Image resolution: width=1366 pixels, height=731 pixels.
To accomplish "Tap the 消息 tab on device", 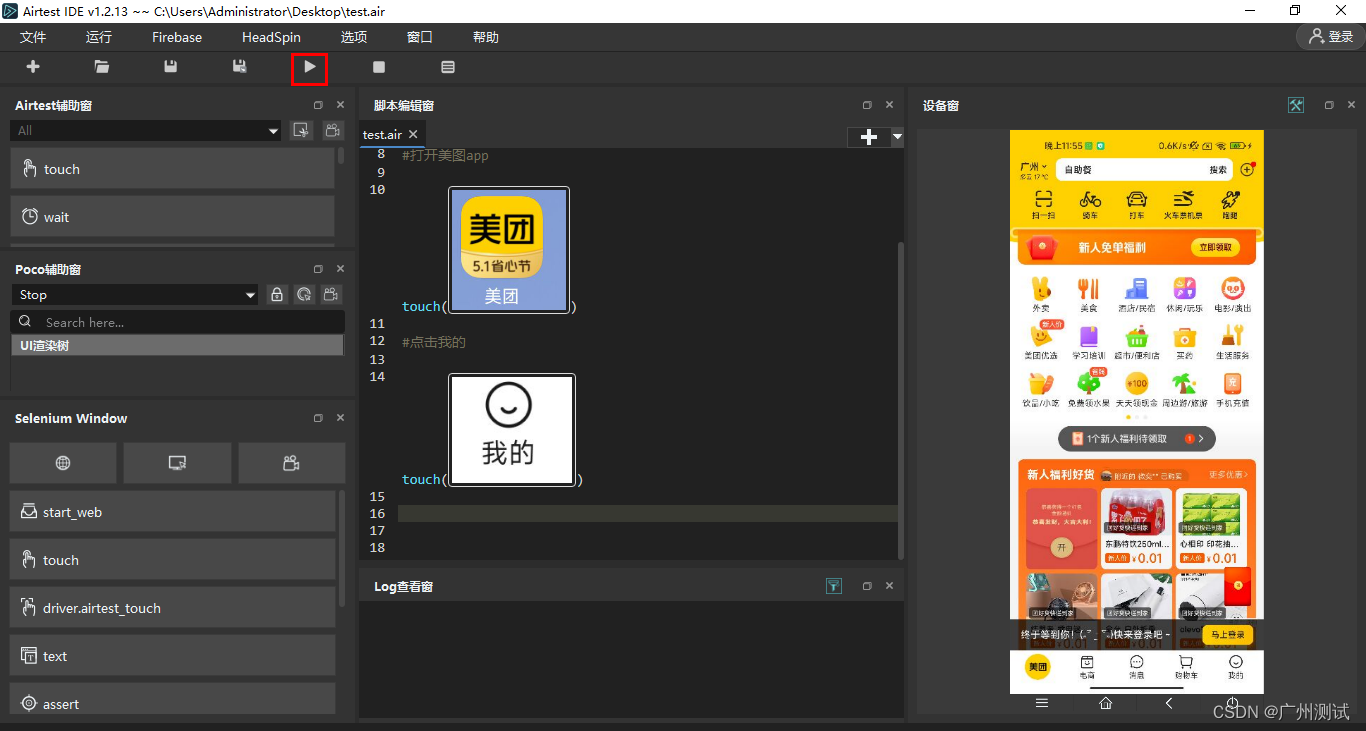I will (x=1137, y=667).
